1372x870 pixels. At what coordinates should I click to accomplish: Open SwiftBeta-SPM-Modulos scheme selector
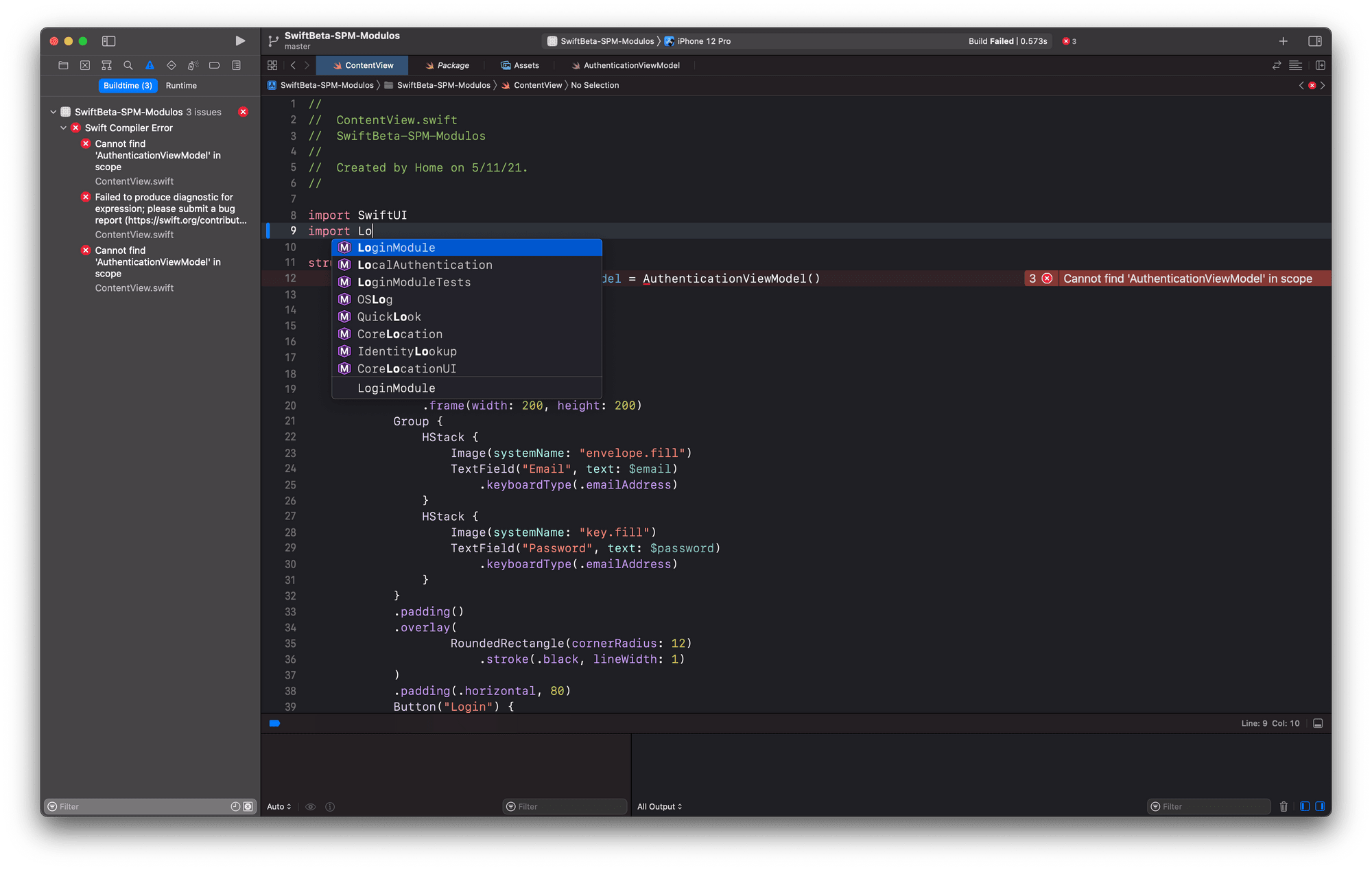600,41
